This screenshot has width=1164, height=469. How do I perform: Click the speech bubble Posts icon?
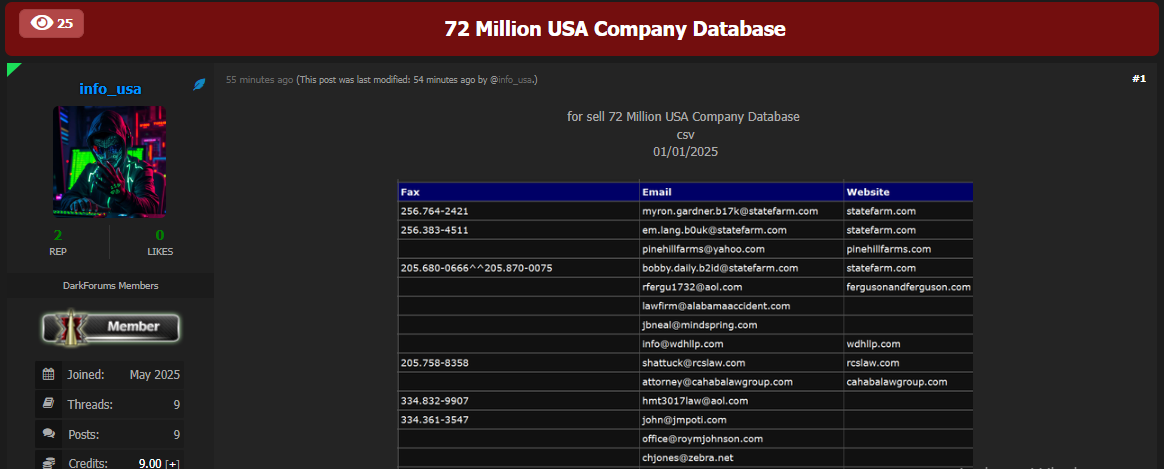[x=48, y=435]
